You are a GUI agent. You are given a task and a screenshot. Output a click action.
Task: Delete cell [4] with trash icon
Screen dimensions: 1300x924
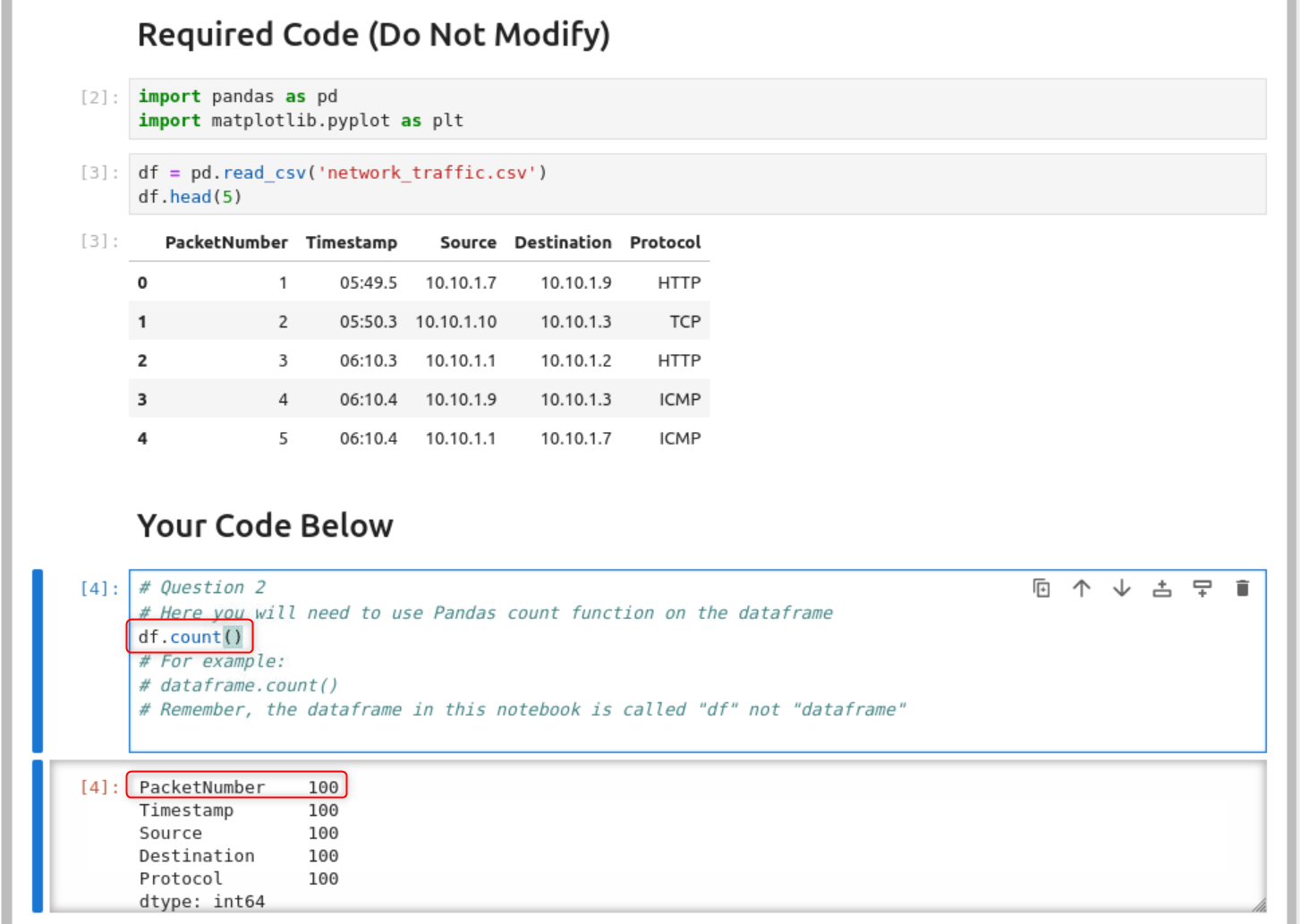tap(1242, 588)
